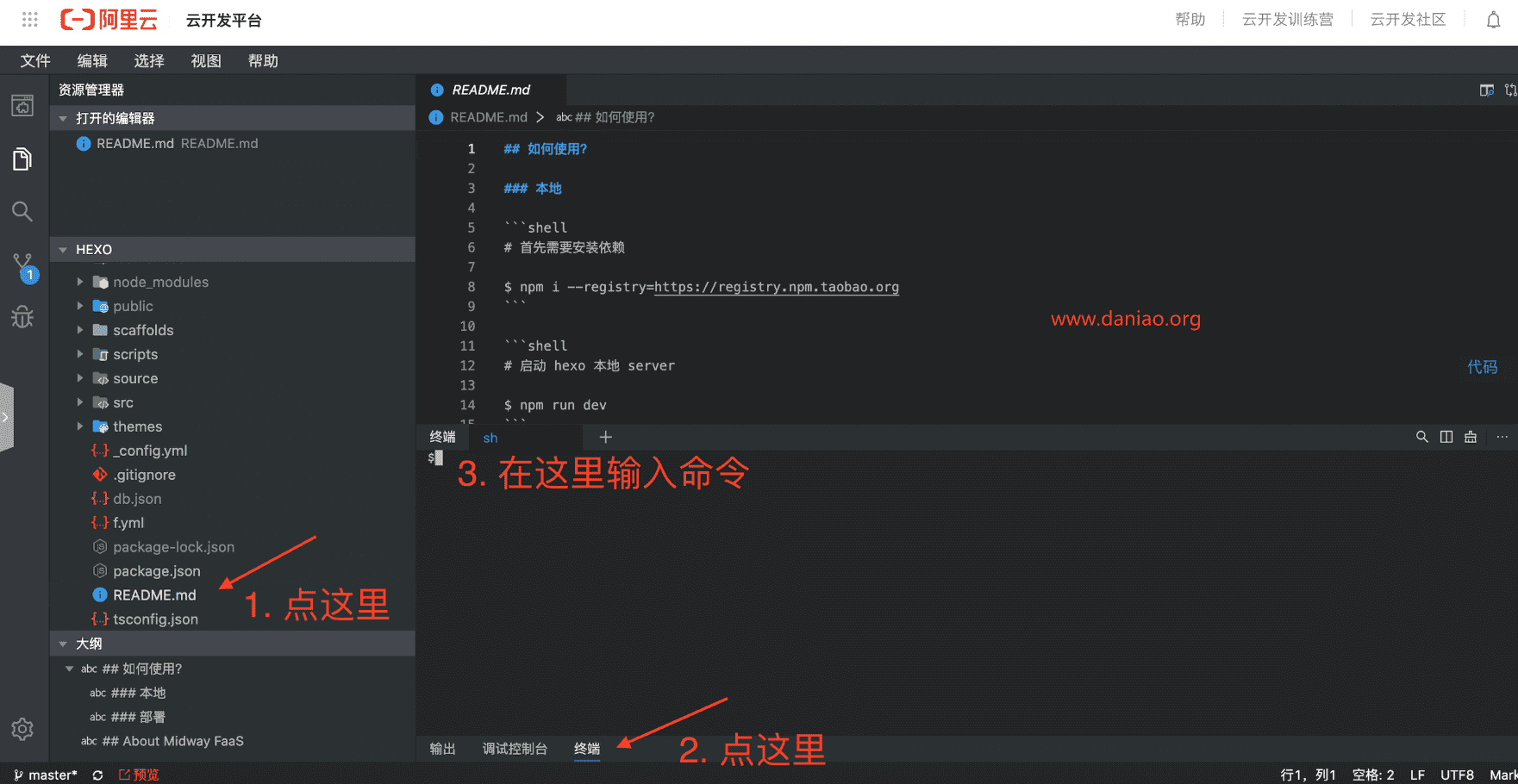Open the 选择 menu
Image resolution: width=1518 pixels, height=784 pixels.
pyautogui.click(x=149, y=60)
